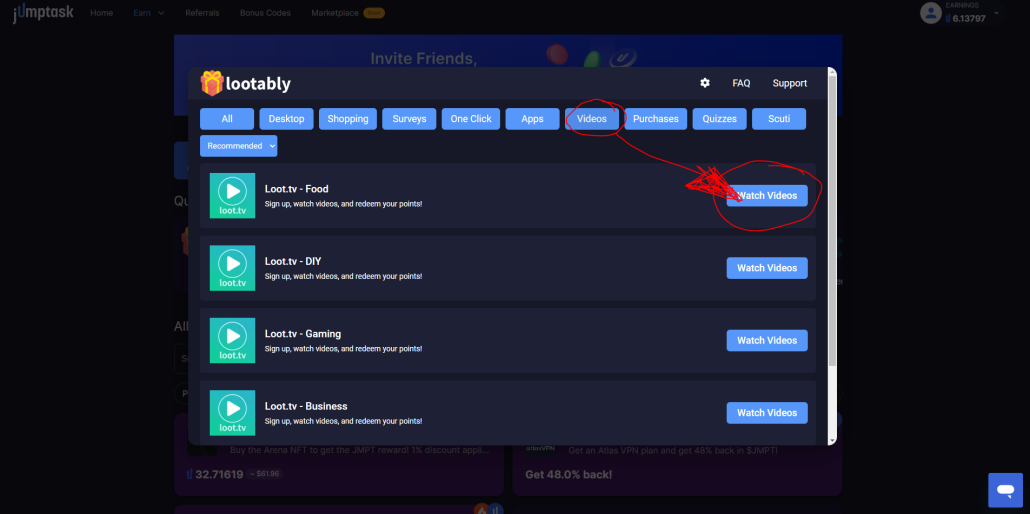
Task: Open the Lootably Support link
Action: pos(790,83)
